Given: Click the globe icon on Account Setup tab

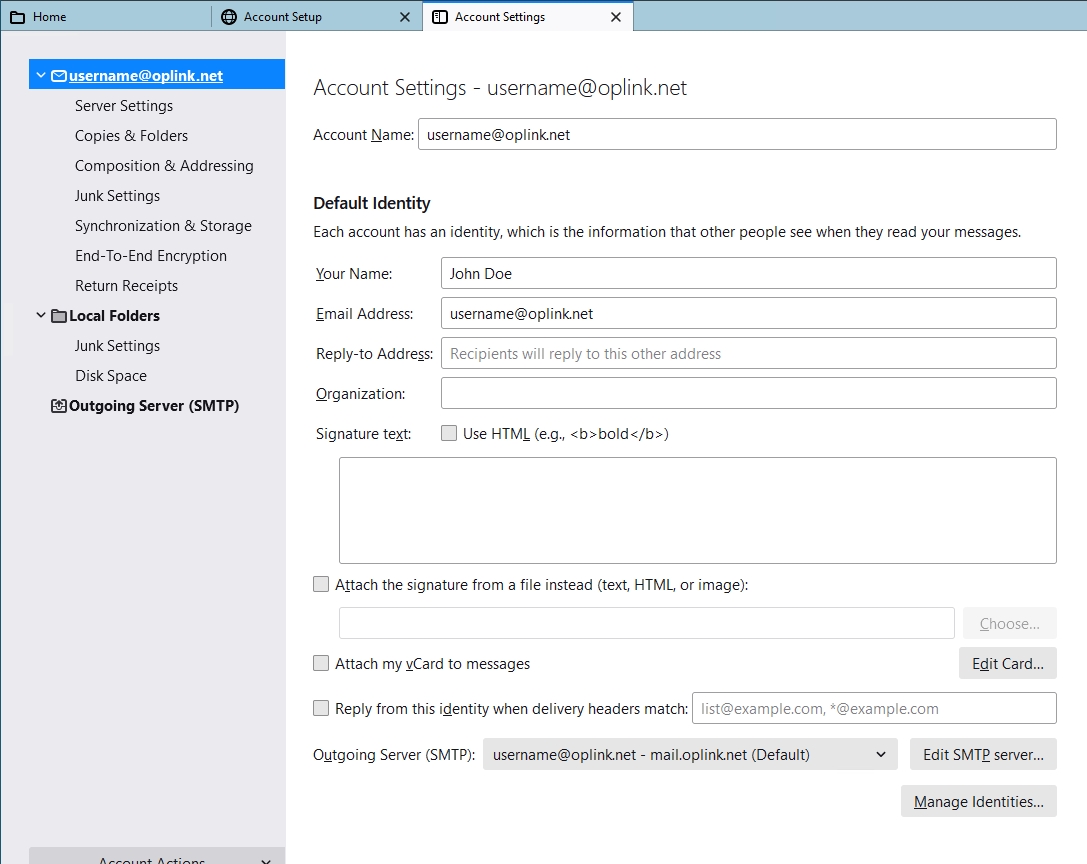Looking at the screenshot, I should (x=229, y=17).
